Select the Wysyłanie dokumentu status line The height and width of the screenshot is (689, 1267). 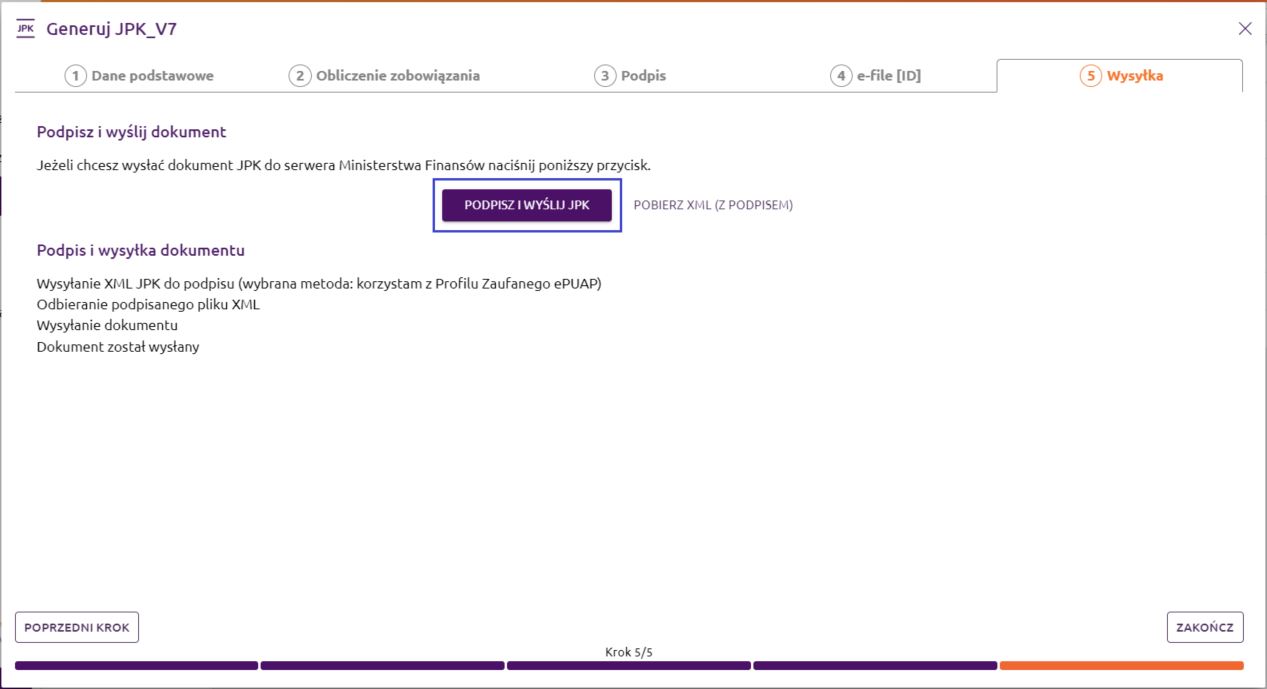click(x=107, y=325)
